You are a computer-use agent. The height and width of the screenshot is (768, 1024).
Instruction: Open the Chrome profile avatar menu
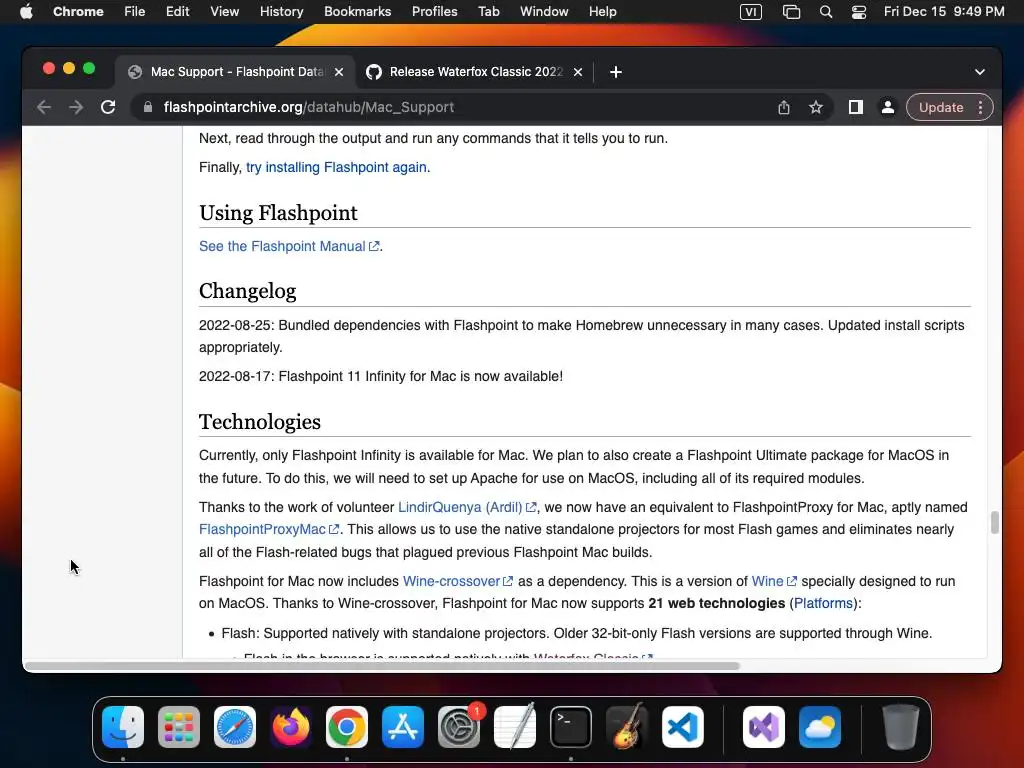[888, 107]
